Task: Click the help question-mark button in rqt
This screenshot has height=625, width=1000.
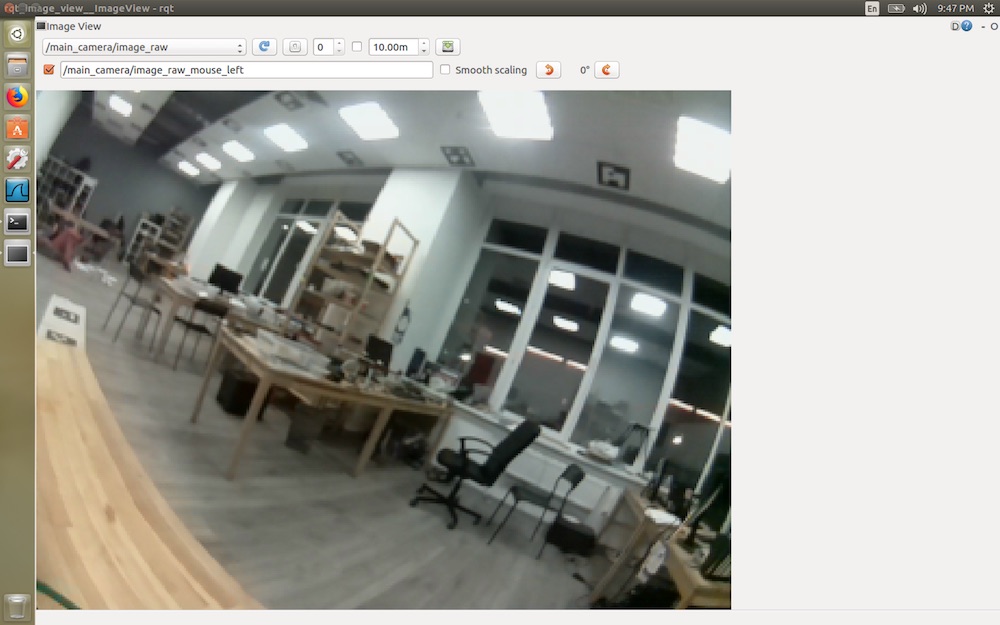Action: tap(966, 25)
